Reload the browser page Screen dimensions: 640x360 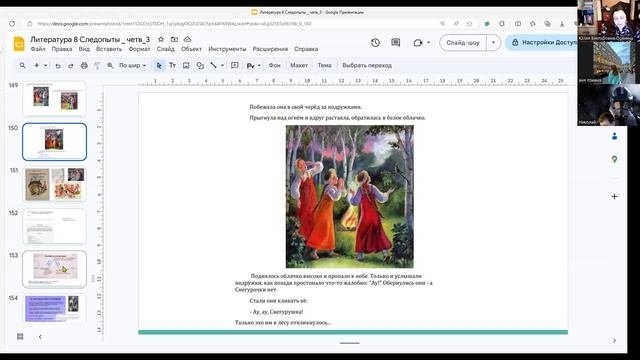(x=12, y=24)
